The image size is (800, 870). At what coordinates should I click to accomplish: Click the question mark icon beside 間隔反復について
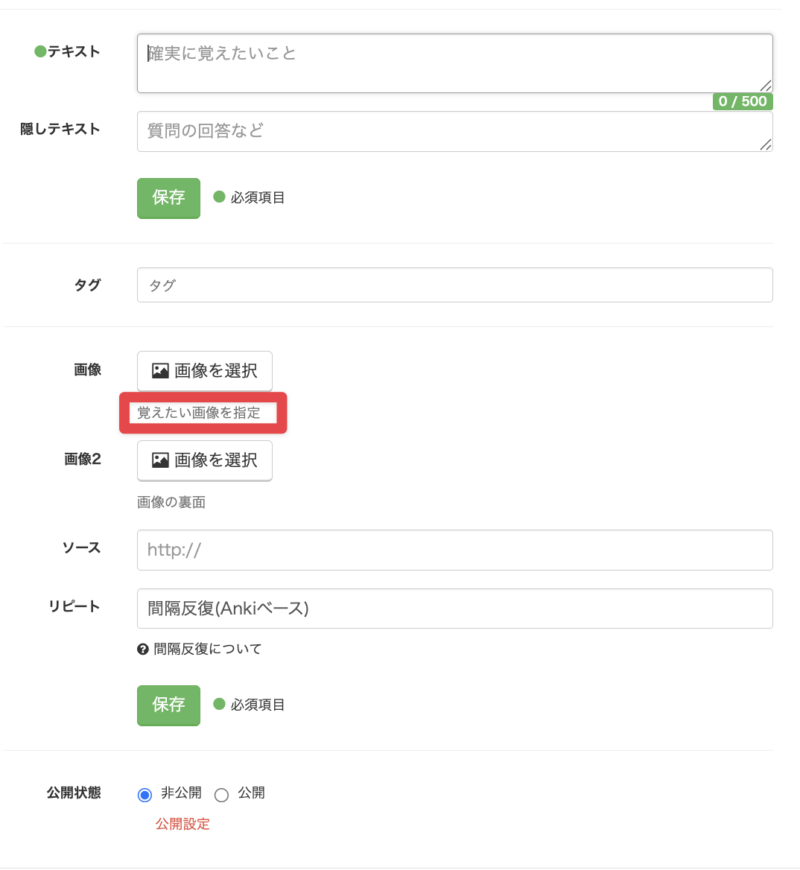[143, 649]
